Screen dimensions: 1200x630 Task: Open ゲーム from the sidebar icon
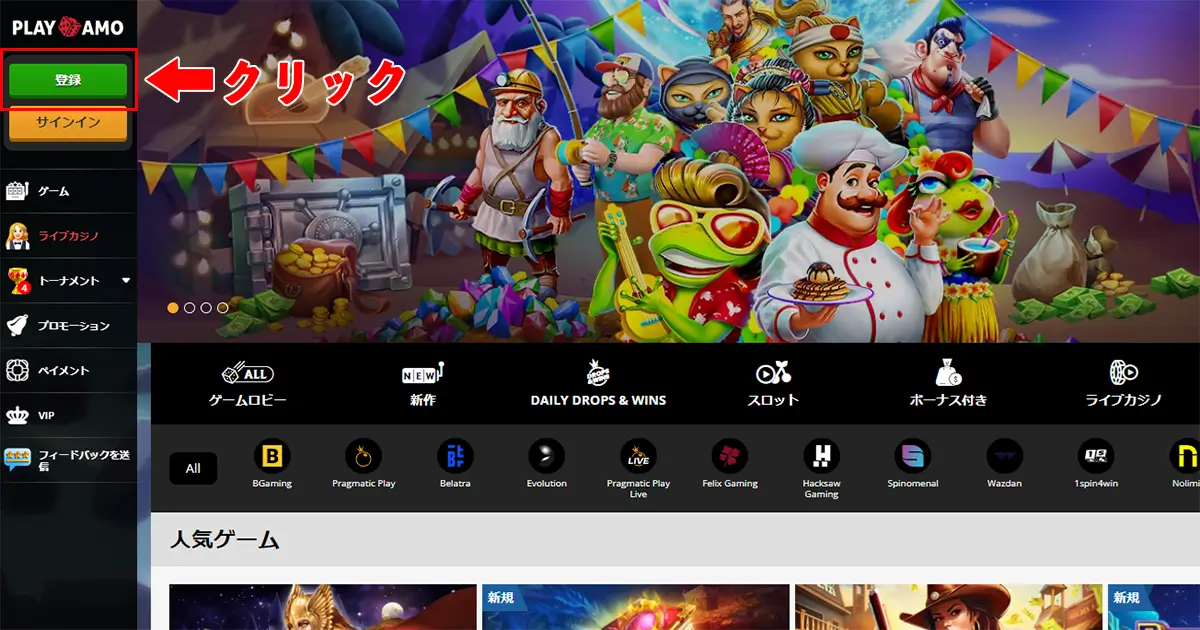(18, 190)
